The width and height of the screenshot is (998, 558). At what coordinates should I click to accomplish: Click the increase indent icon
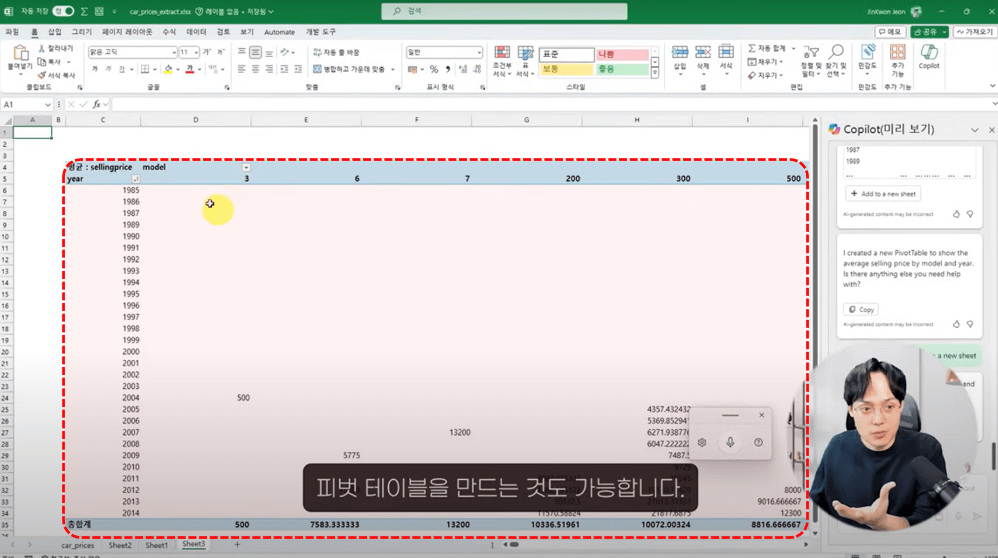click(x=298, y=69)
